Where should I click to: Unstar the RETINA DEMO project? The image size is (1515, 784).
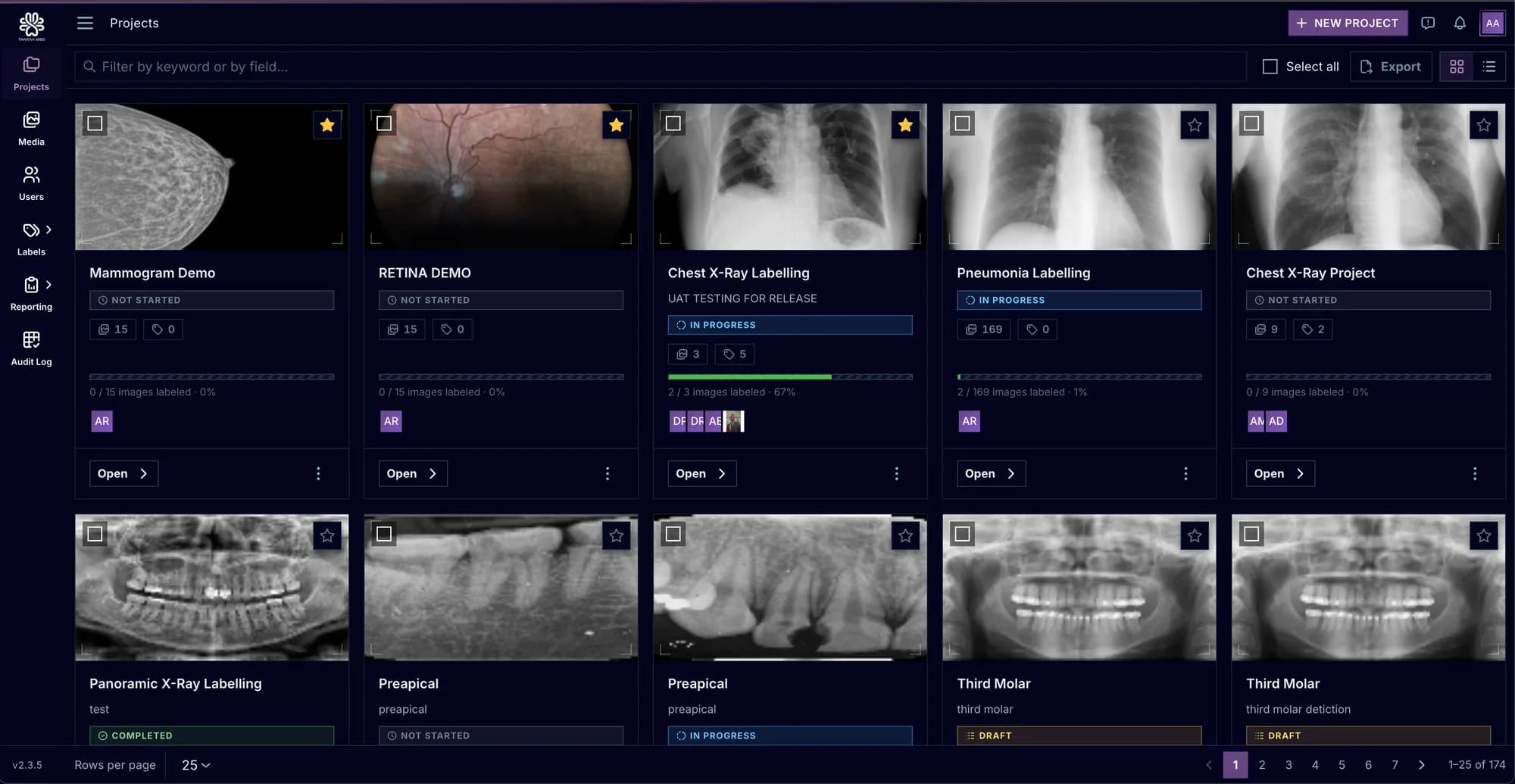(617, 125)
